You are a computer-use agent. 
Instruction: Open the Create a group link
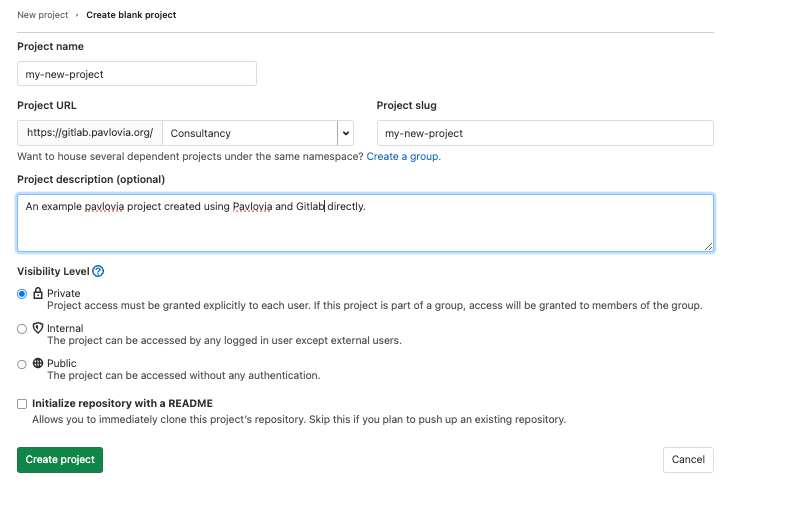pyautogui.click(x=403, y=156)
